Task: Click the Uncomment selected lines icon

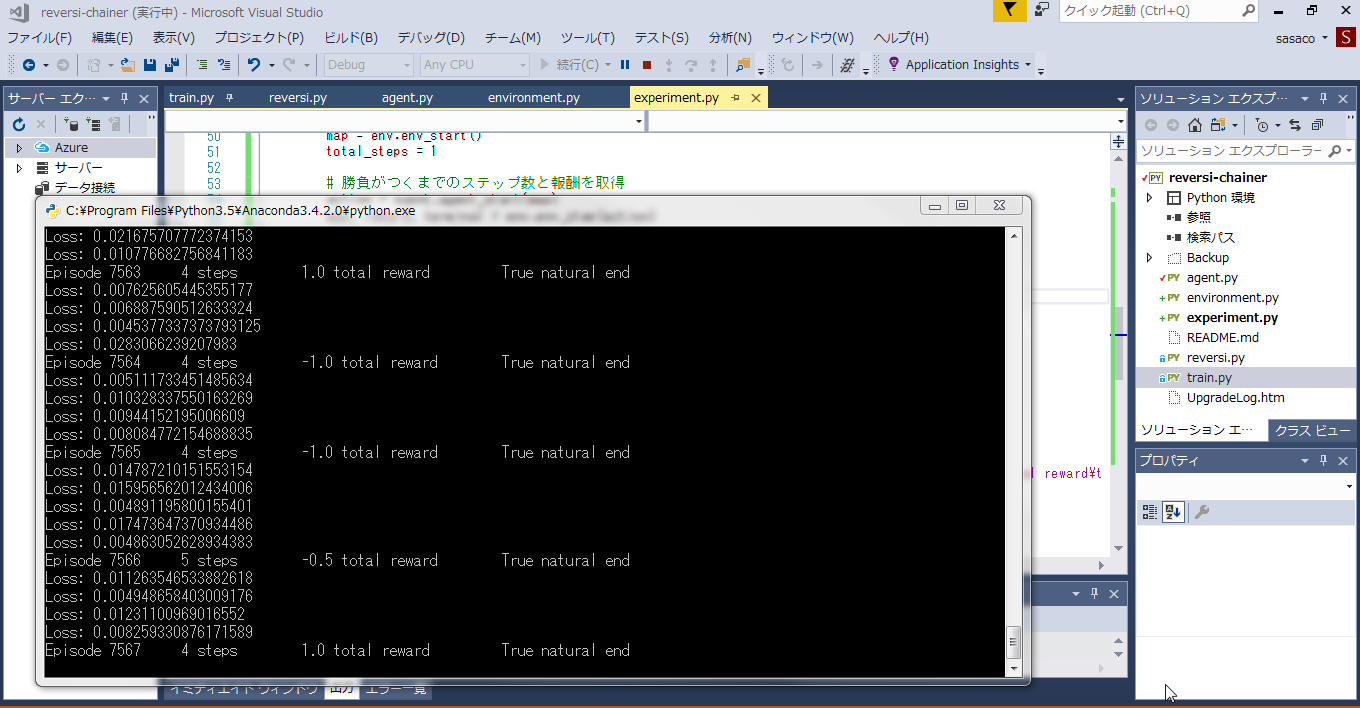Action: [x=224, y=65]
